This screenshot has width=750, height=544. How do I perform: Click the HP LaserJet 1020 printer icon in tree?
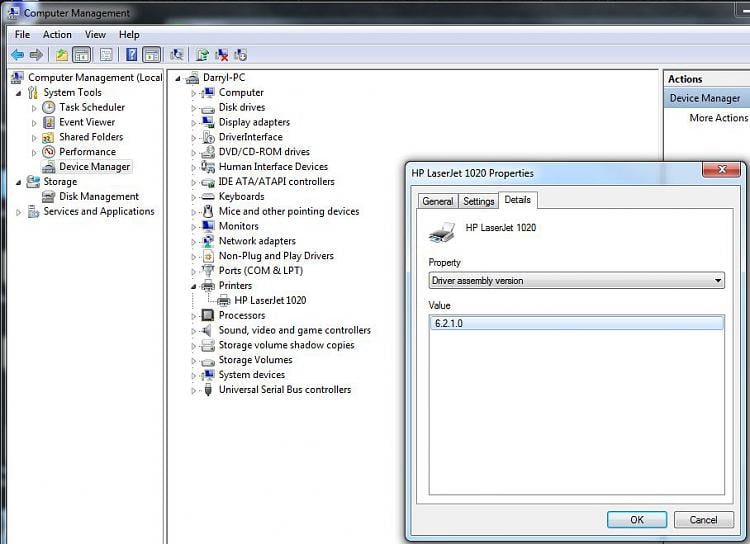[224, 300]
